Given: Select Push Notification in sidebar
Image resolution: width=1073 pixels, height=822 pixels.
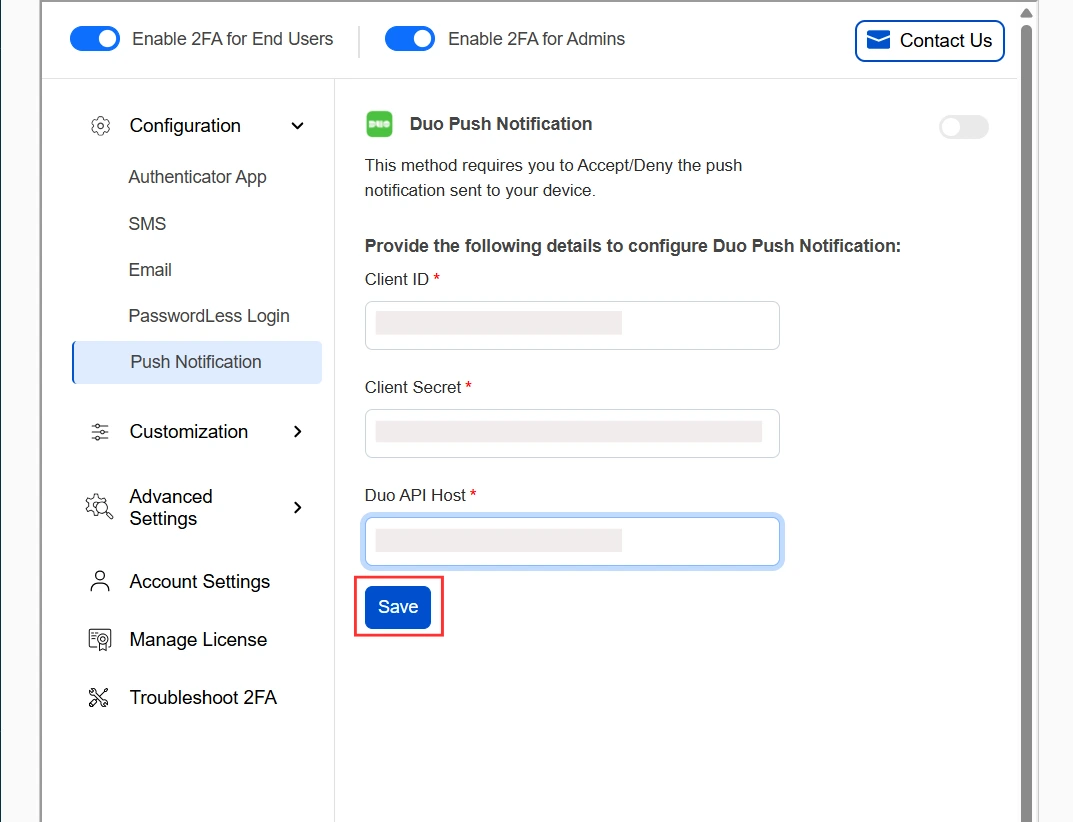Looking at the screenshot, I should 197,362.
